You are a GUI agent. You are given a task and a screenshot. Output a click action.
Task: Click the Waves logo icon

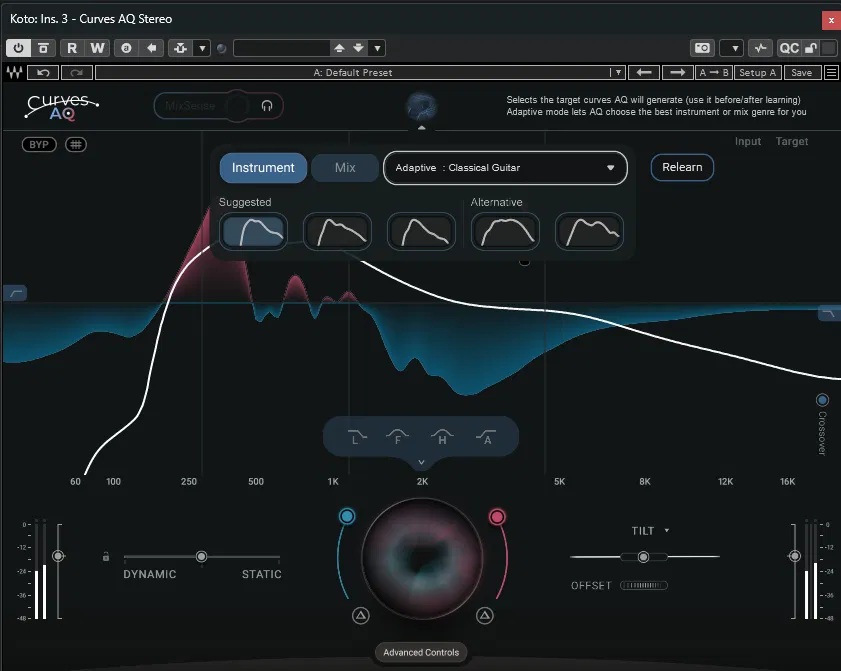pyautogui.click(x=14, y=72)
